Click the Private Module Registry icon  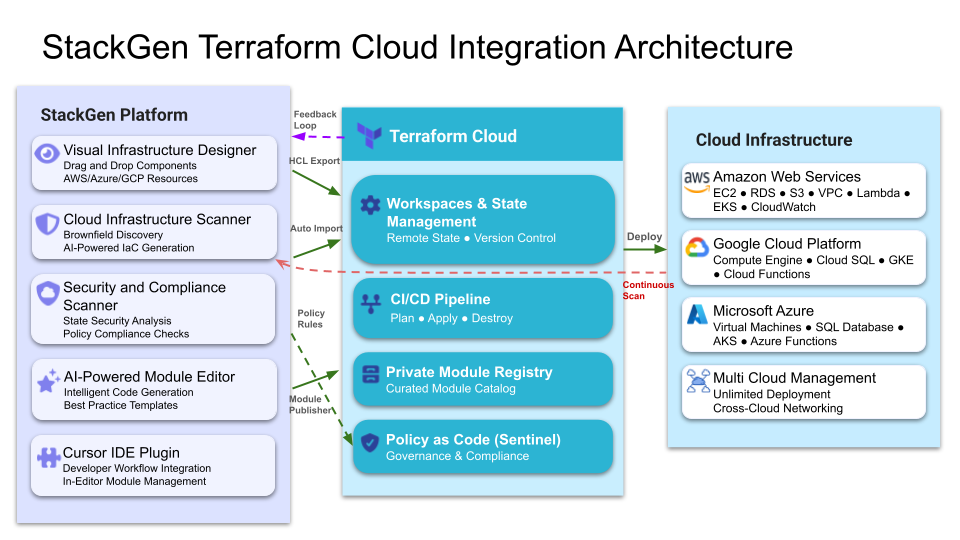[x=370, y=373]
